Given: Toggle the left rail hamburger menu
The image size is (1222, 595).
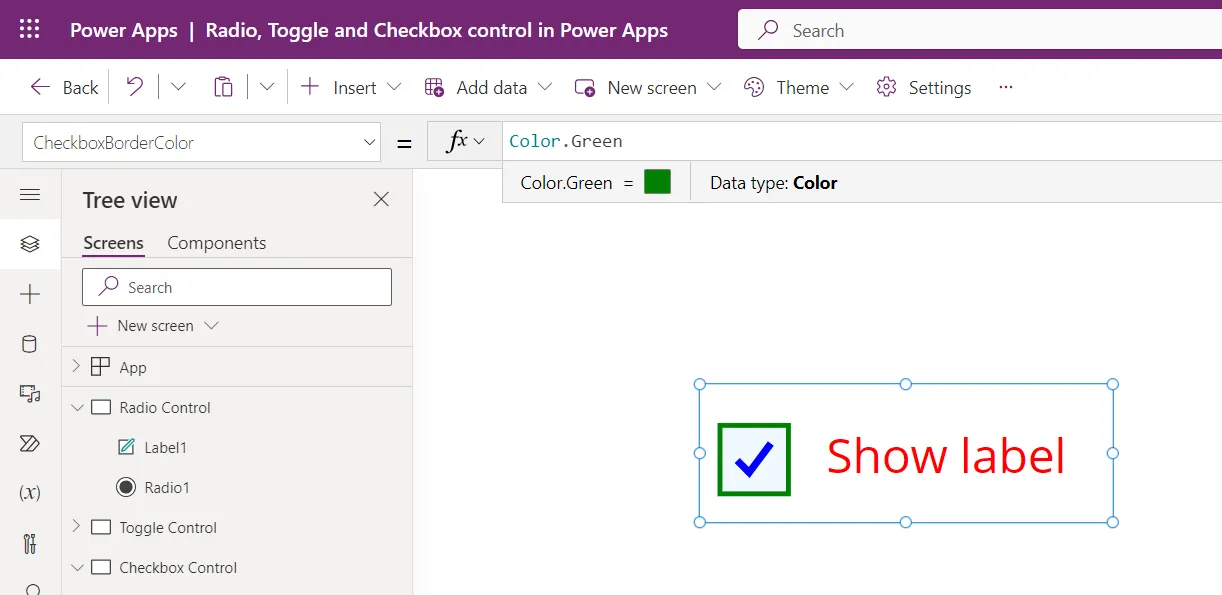Looking at the screenshot, I should click(30, 195).
